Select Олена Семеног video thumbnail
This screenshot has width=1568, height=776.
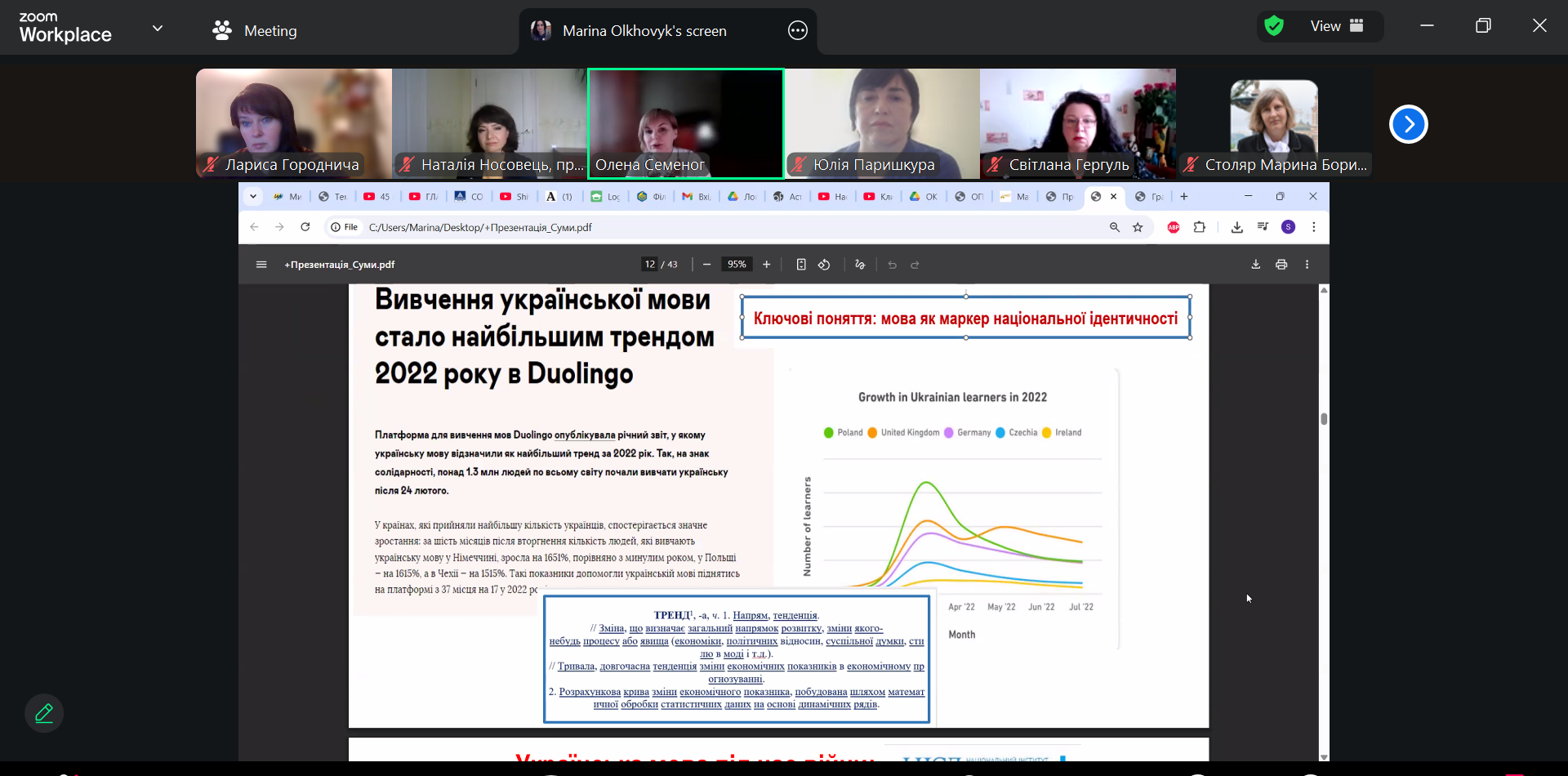pos(686,123)
